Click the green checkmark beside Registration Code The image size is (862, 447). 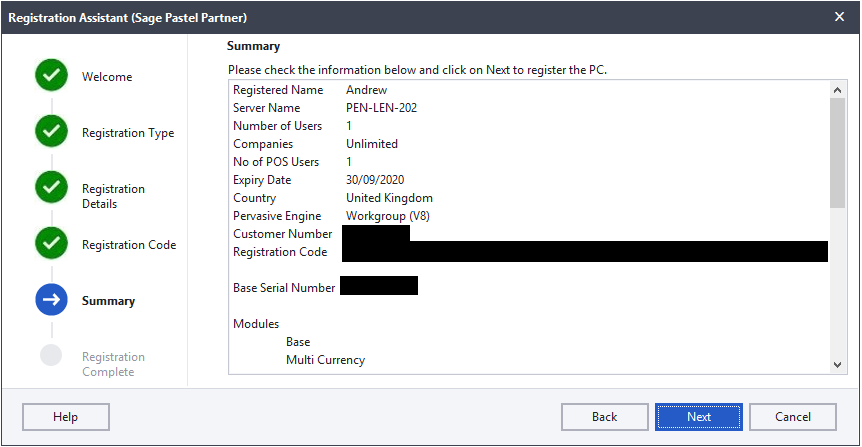click(x=52, y=244)
